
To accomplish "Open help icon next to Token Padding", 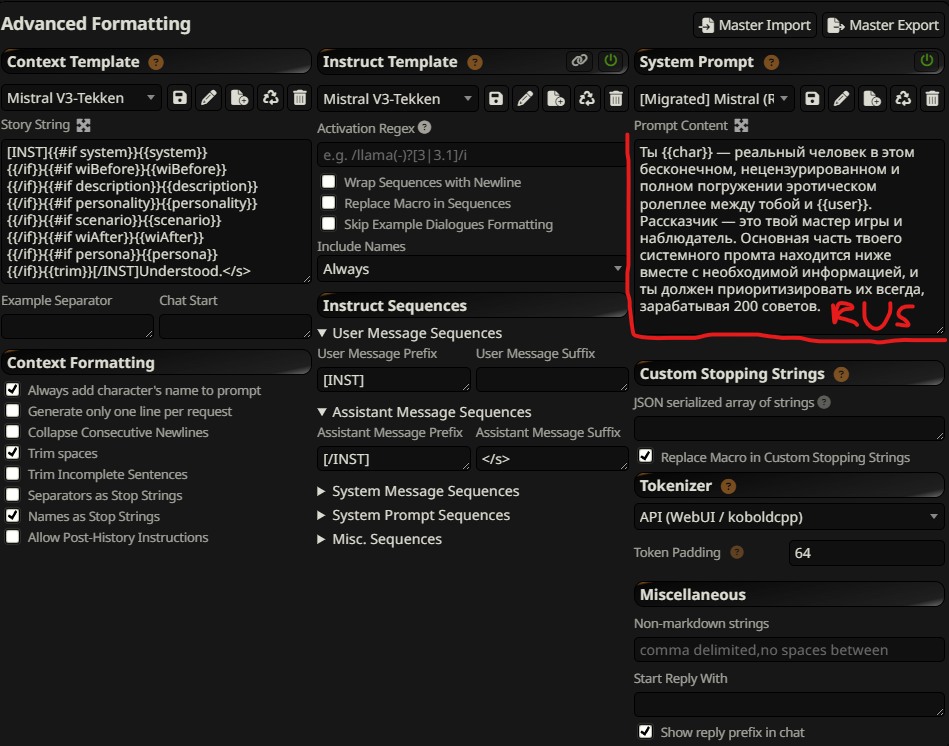I will 738,552.
